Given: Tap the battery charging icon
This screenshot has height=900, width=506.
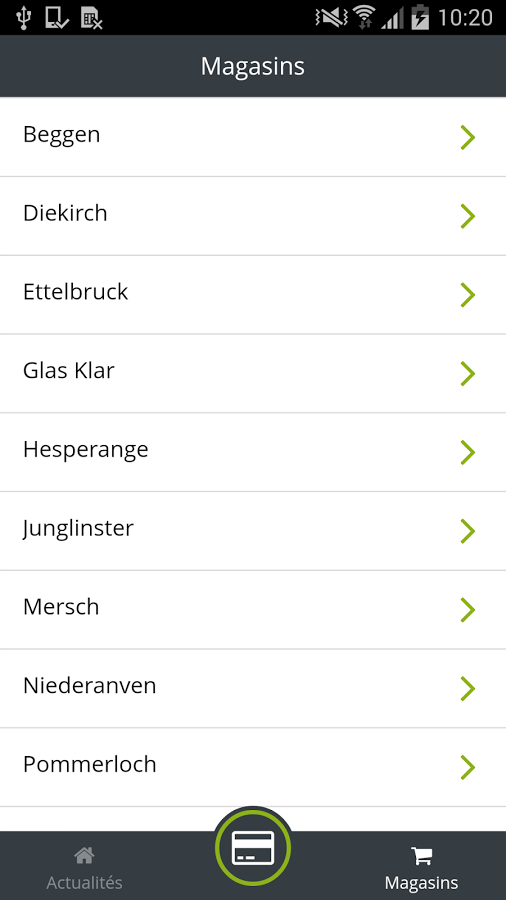Looking at the screenshot, I should click(x=421, y=17).
